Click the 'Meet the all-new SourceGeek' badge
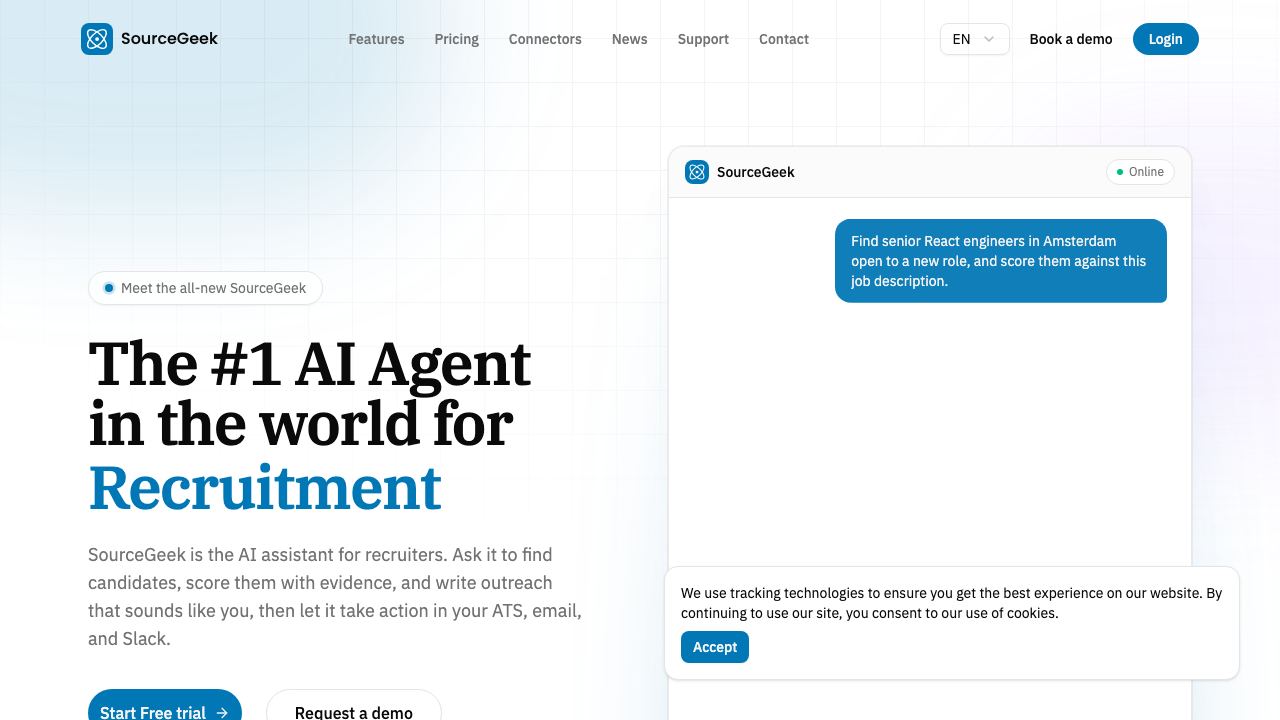Image resolution: width=1280 pixels, height=720 pixels. click(x=205, y=288)
